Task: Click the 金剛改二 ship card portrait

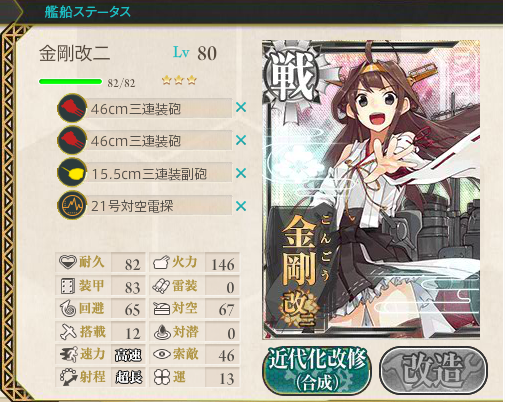Action: pos(371,189)
